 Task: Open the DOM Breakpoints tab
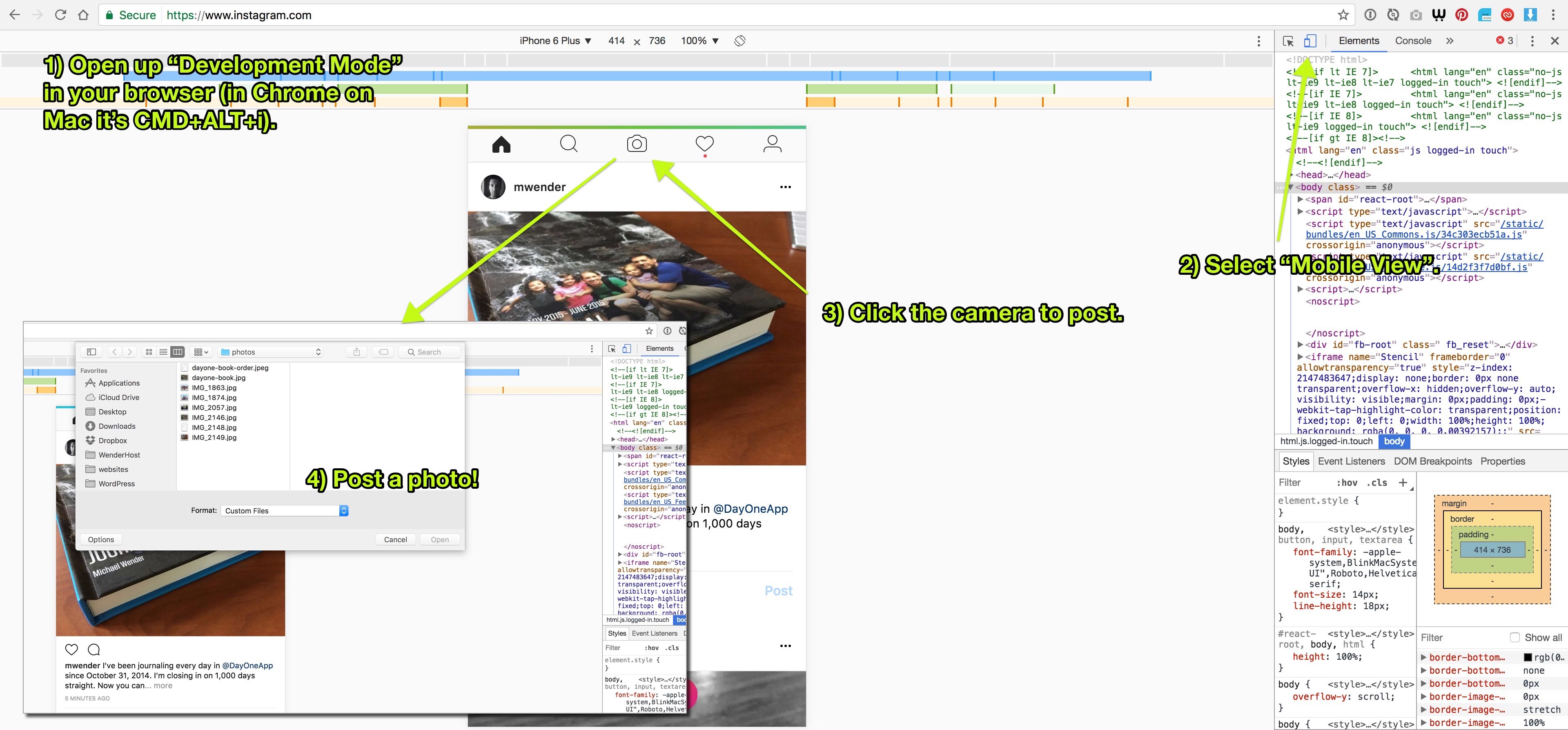click(1432, 461)
